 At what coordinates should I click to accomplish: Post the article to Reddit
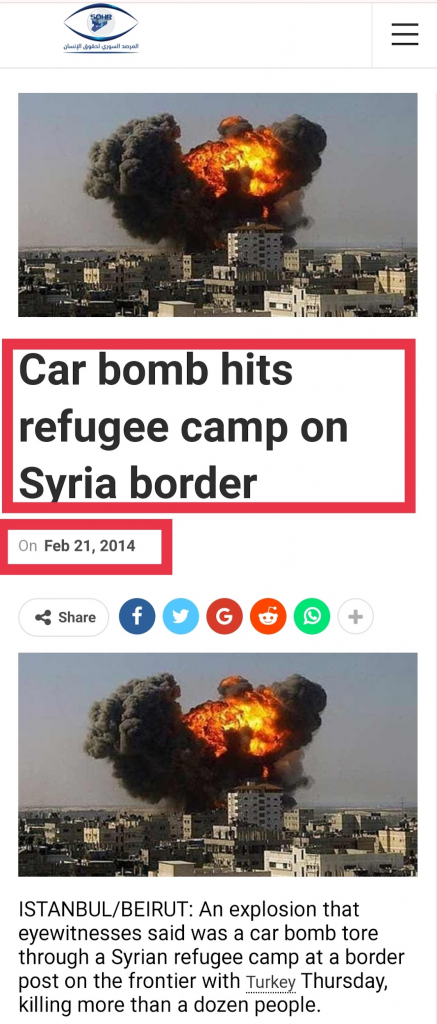[268, 616]
